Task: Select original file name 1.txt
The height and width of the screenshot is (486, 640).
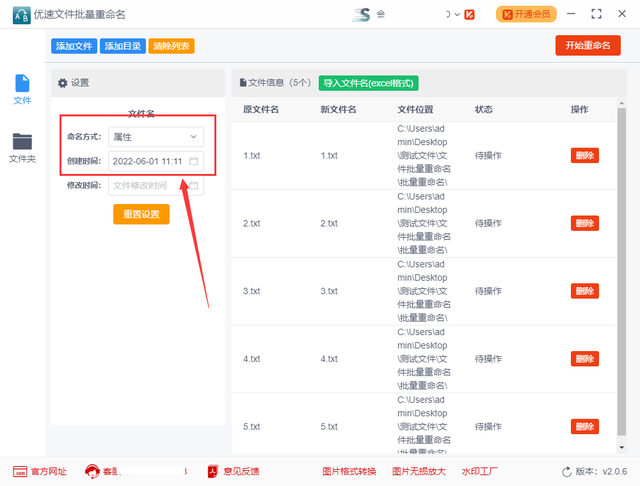Action: tap(251, 155)
